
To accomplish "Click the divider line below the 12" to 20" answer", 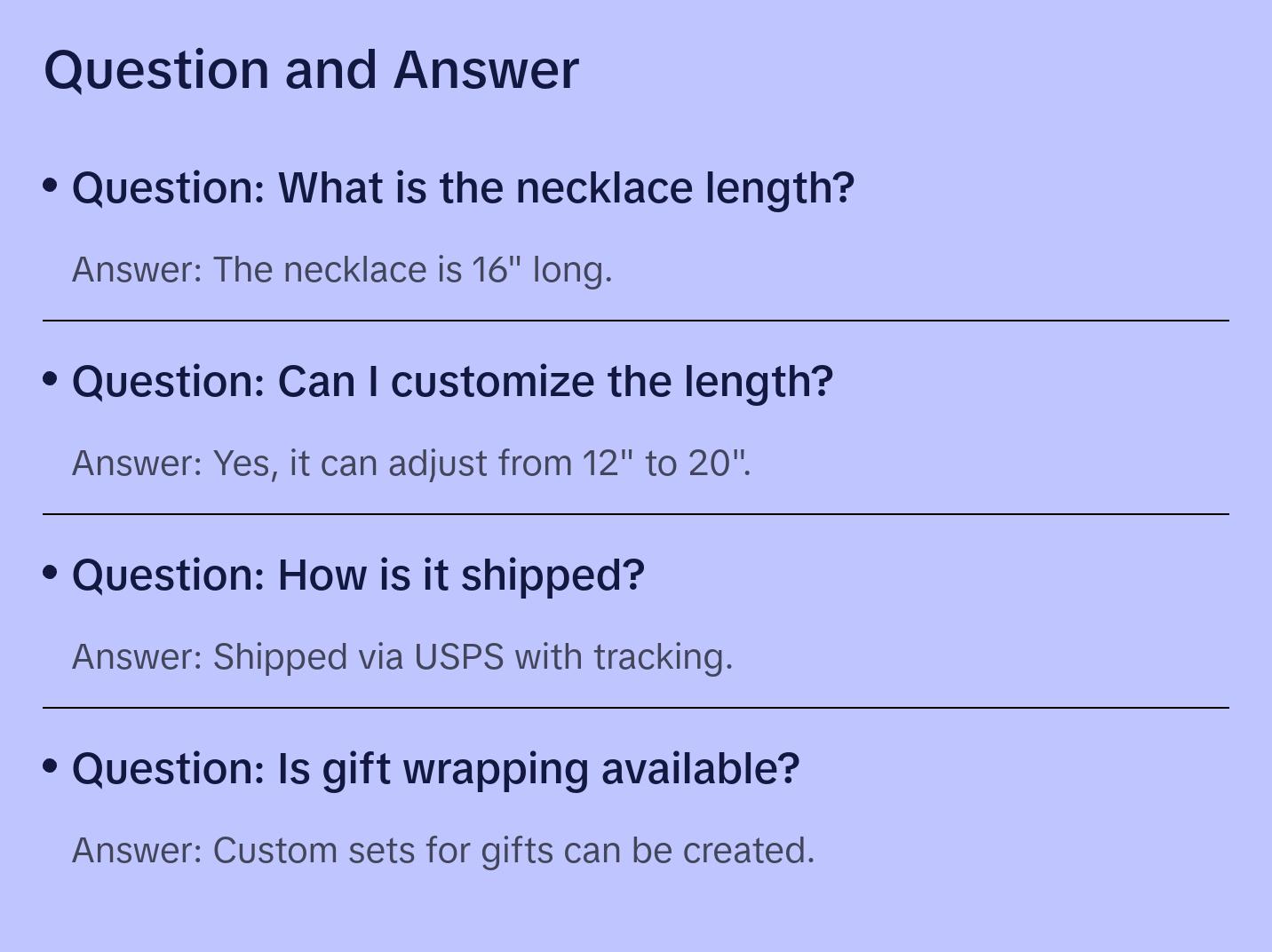I will tap(636, 514).
